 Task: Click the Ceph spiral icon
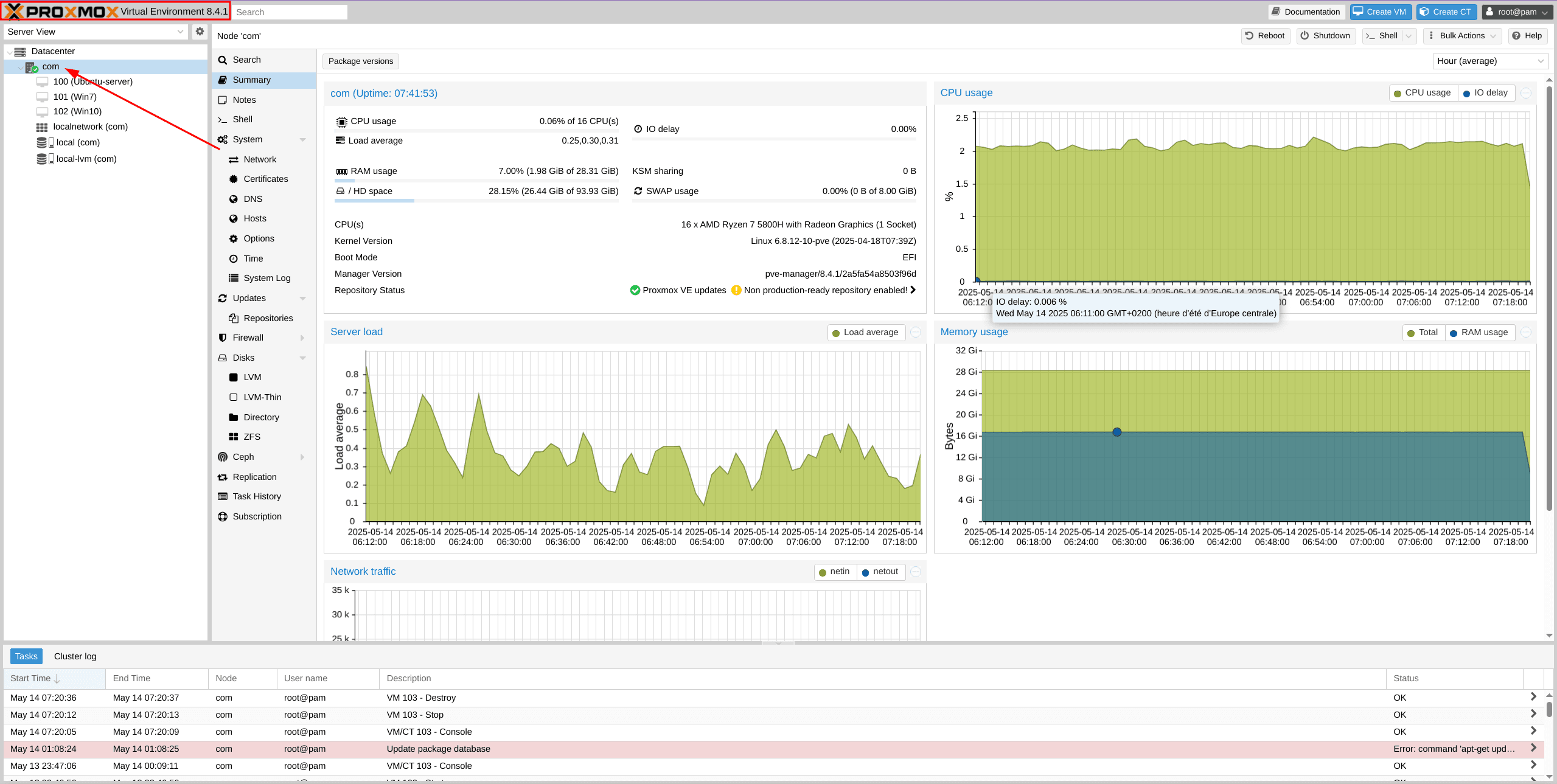coord(223,457)
